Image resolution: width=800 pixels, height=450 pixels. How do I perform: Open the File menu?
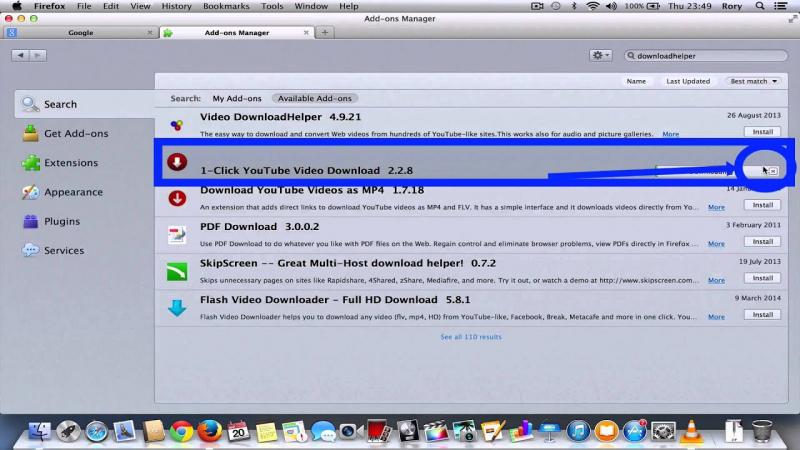tap(84, 6)
